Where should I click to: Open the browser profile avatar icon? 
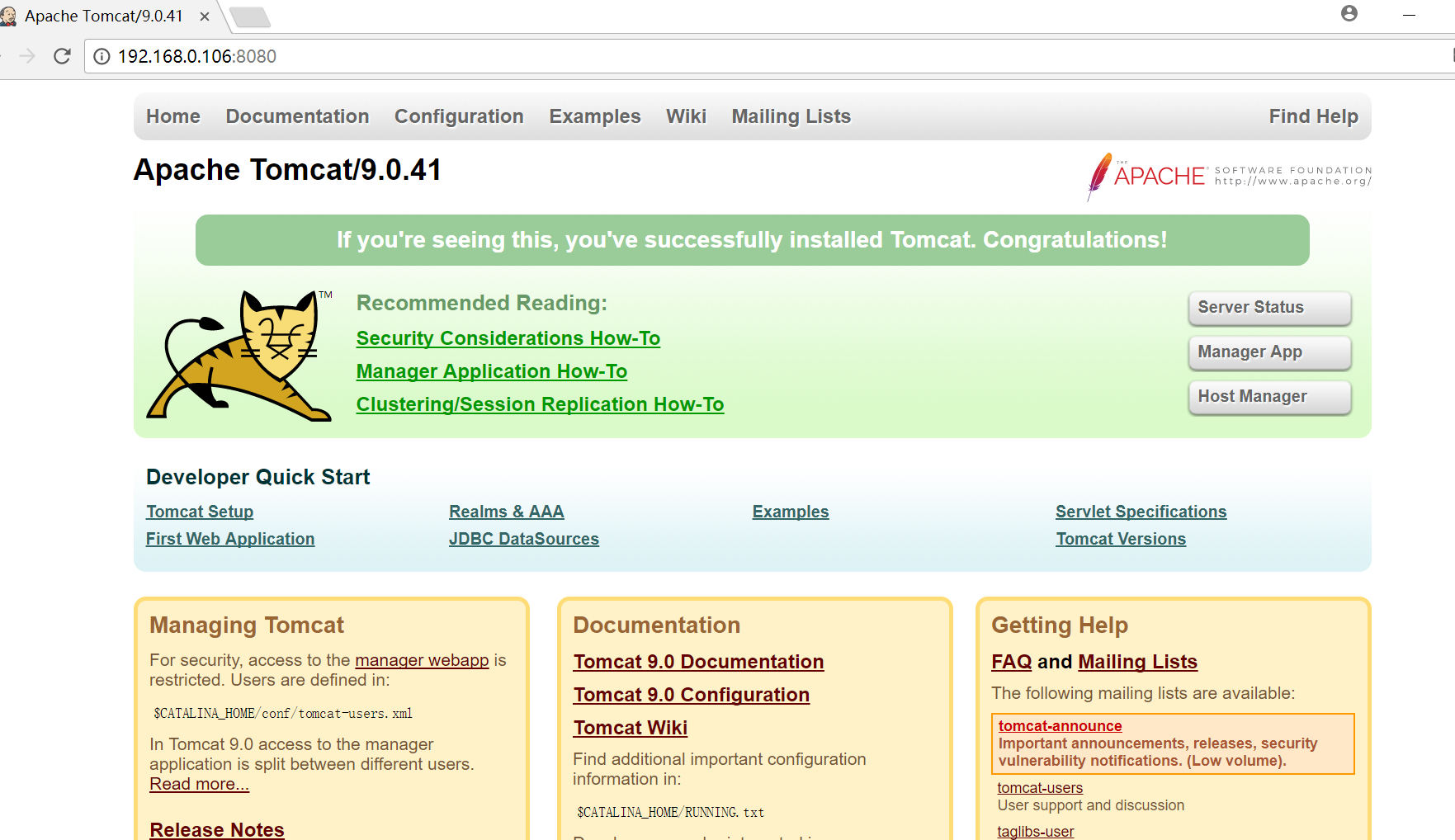coord(1349,13)
